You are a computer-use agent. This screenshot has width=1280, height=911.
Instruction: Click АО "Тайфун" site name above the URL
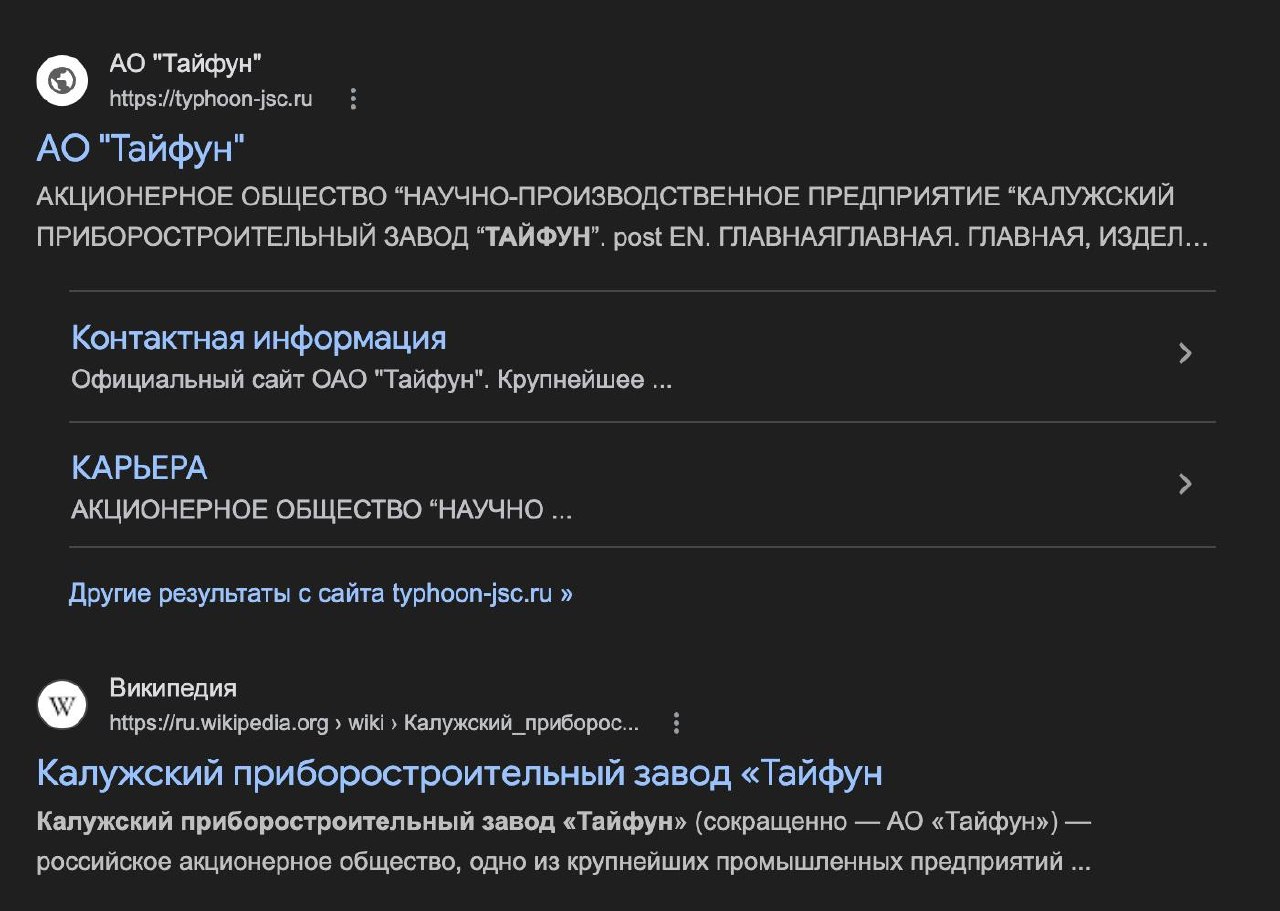(x=185, y=65)
